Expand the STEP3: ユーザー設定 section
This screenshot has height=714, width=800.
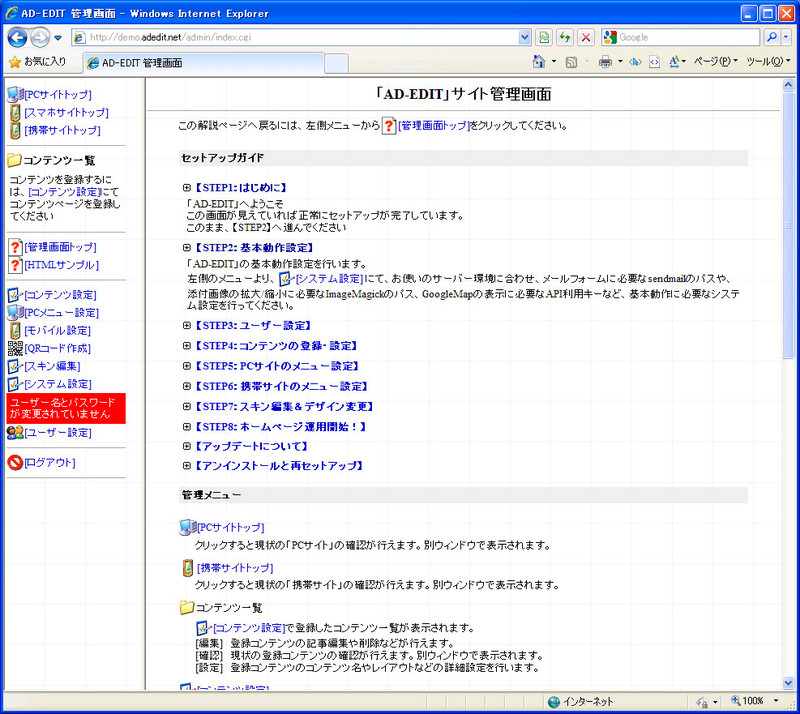tap(187, 326)
